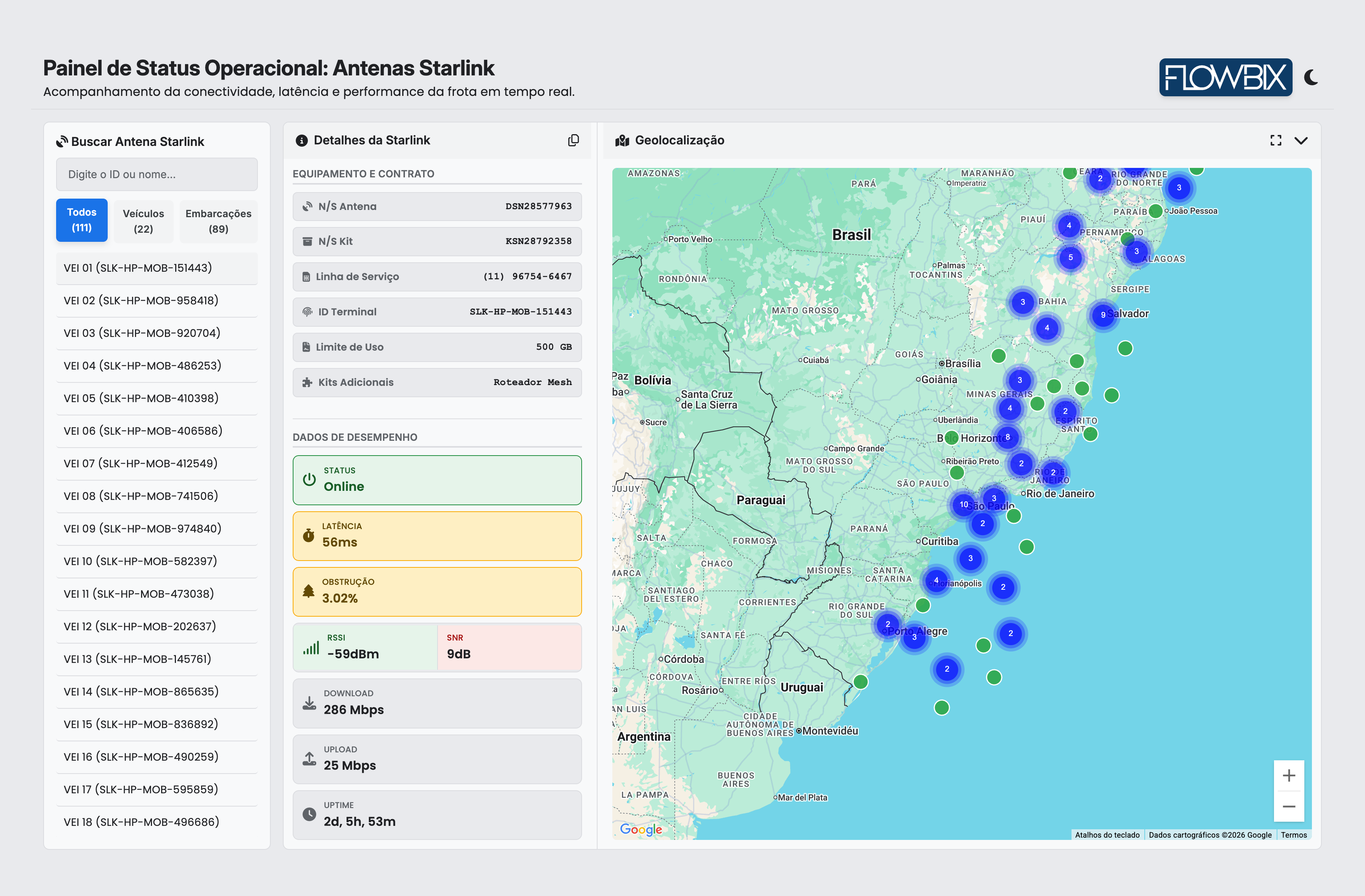Image resolution: width=1365 pixels, height=896 pixels.
Task: Toggle dark mode moon icon
Action: click(x=1312, y=77)
